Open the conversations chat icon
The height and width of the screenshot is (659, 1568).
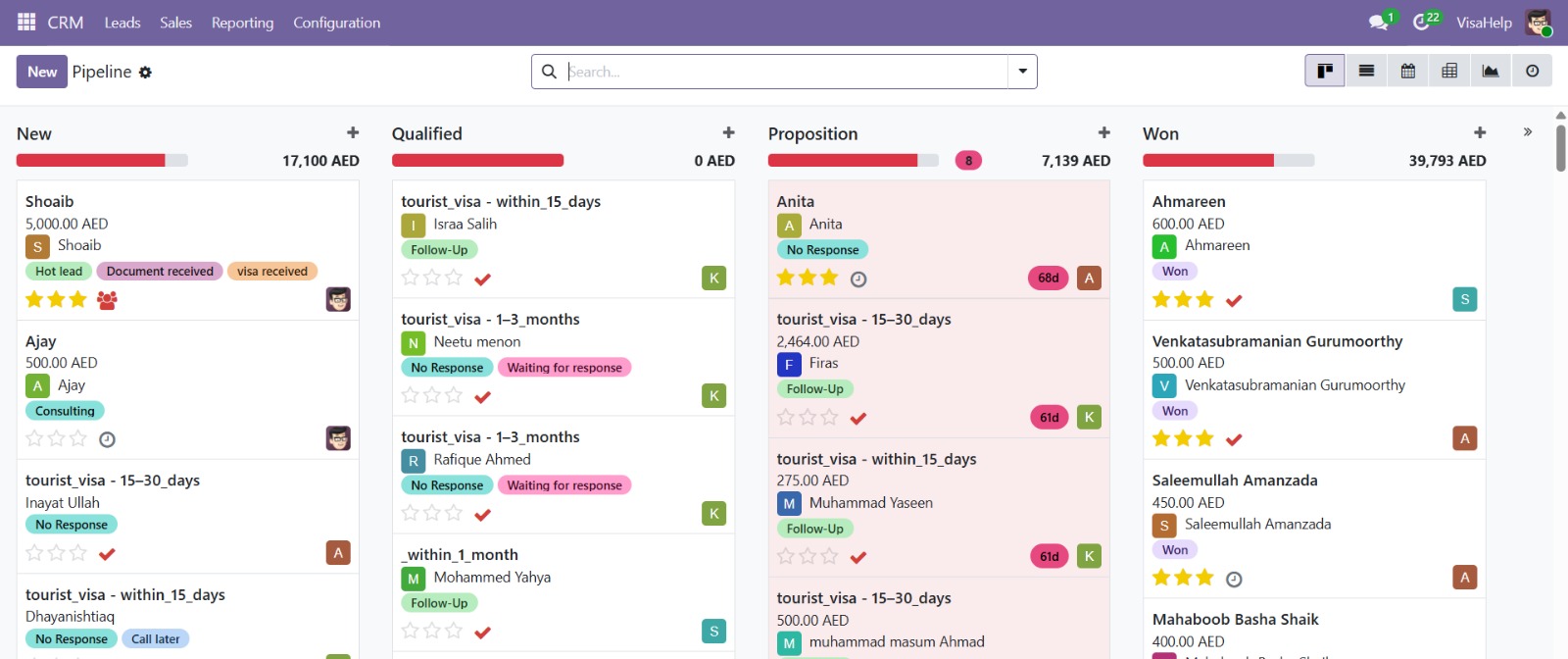1379,22
